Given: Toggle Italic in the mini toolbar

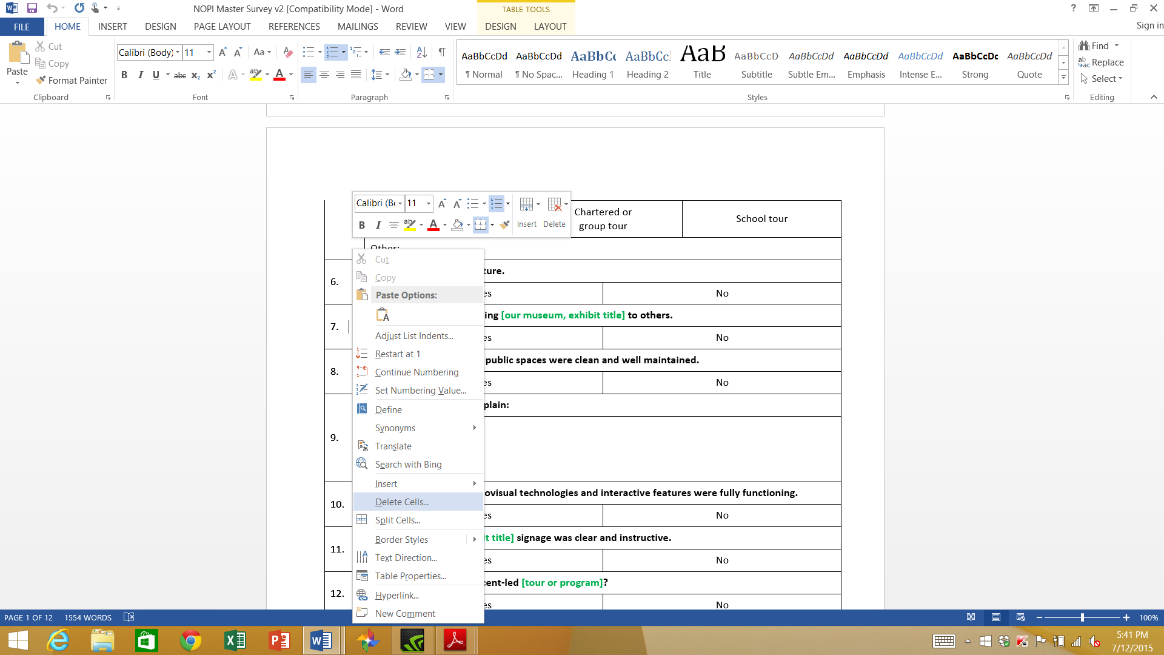Looking at the screenshot, I should pos(377,225).
